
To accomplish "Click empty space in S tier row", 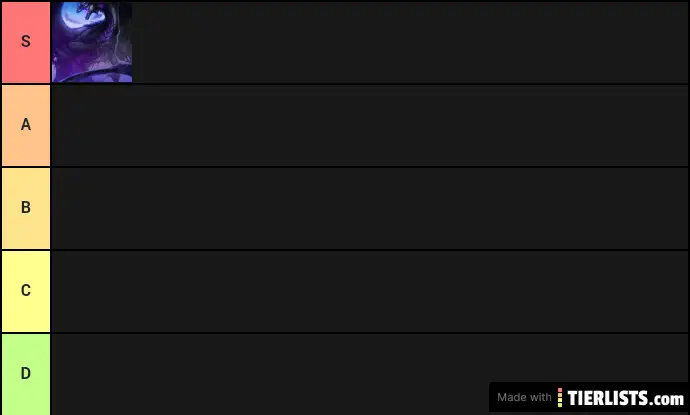I will (x=410, y=42).
